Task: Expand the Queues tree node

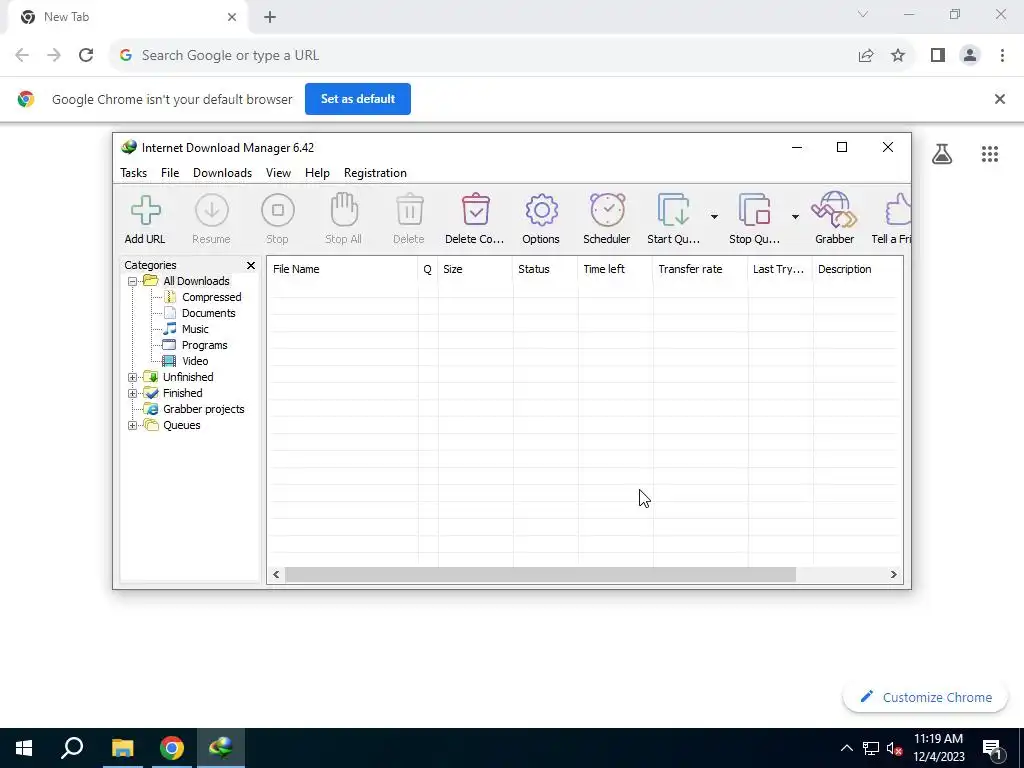Action: pyautogui.click(x=133, y=425)
